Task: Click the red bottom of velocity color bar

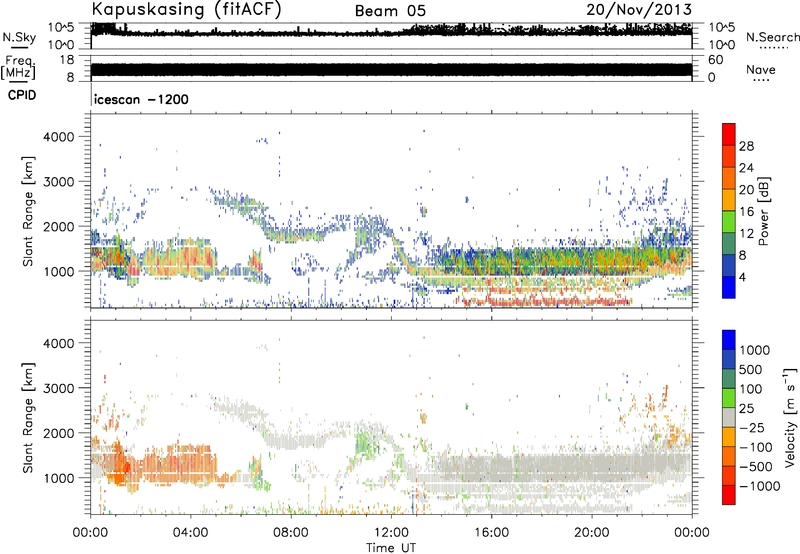Action: pyautogui.click(x=729, y=495)
